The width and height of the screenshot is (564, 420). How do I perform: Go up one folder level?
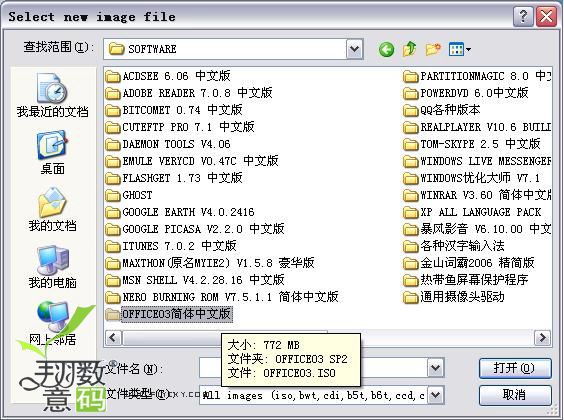409,49
